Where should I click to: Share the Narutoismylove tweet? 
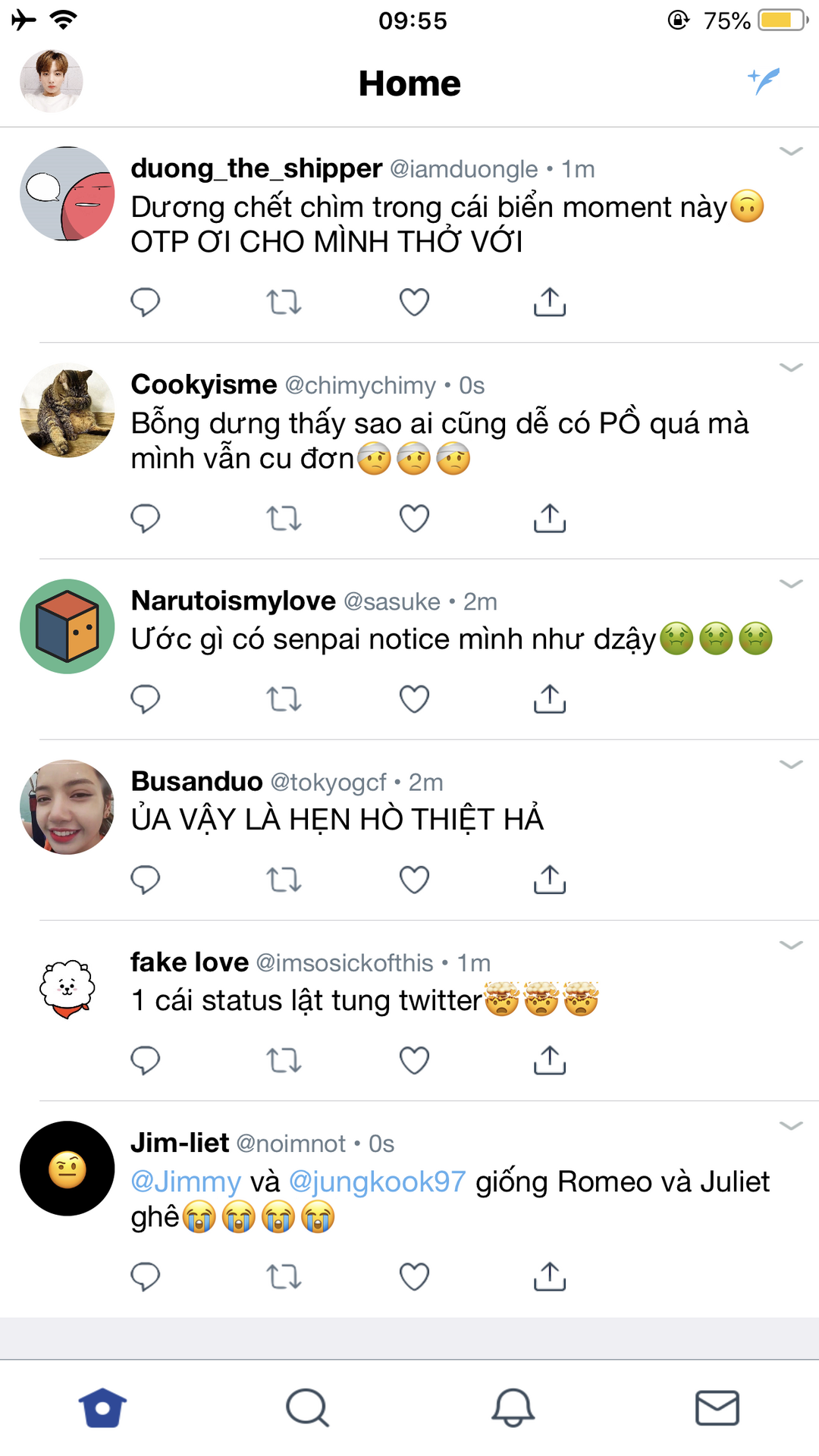[550, 699]
